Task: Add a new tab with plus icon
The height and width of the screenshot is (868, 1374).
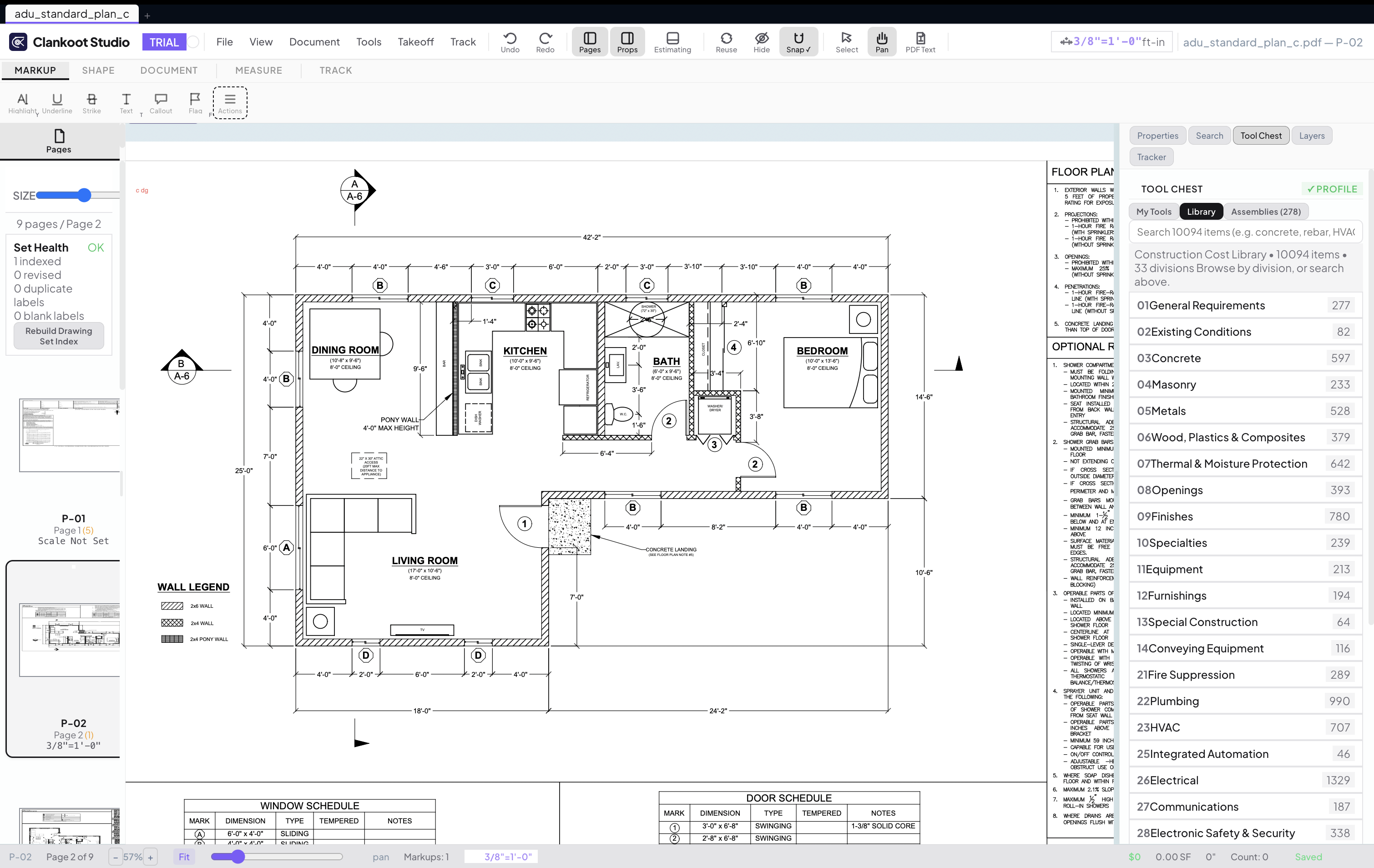Action: pyautogui.click(x=147, y=15)
